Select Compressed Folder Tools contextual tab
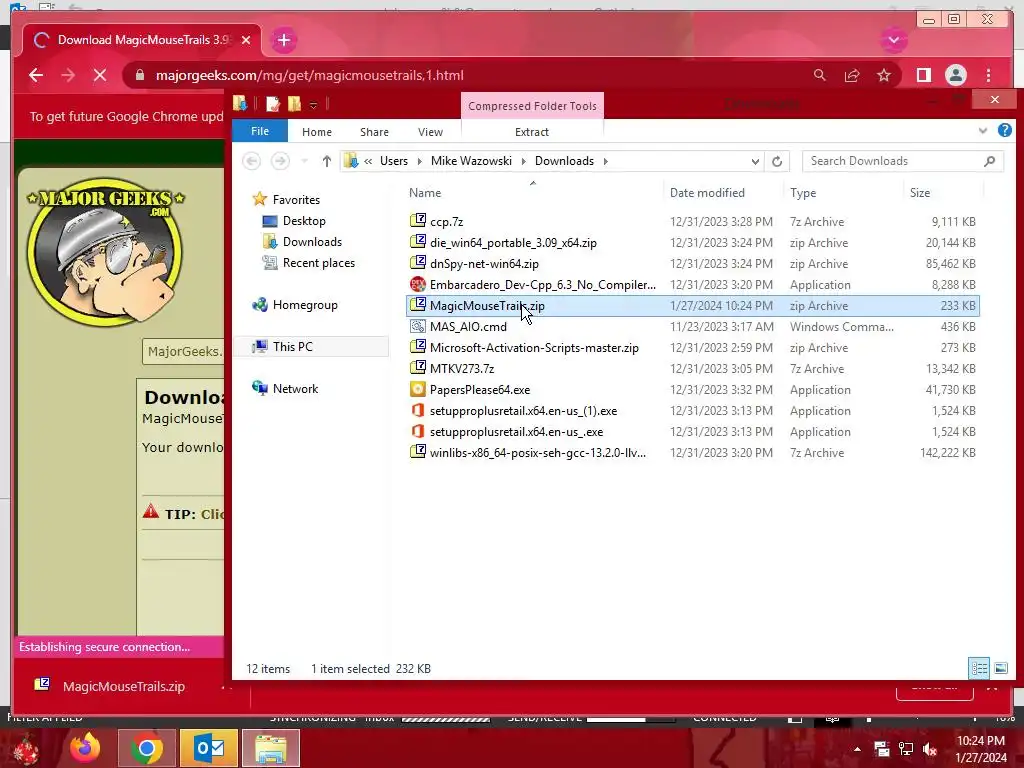Image resolution: width=1024 pixels, height=768 pixels. [x=532, y=106]
